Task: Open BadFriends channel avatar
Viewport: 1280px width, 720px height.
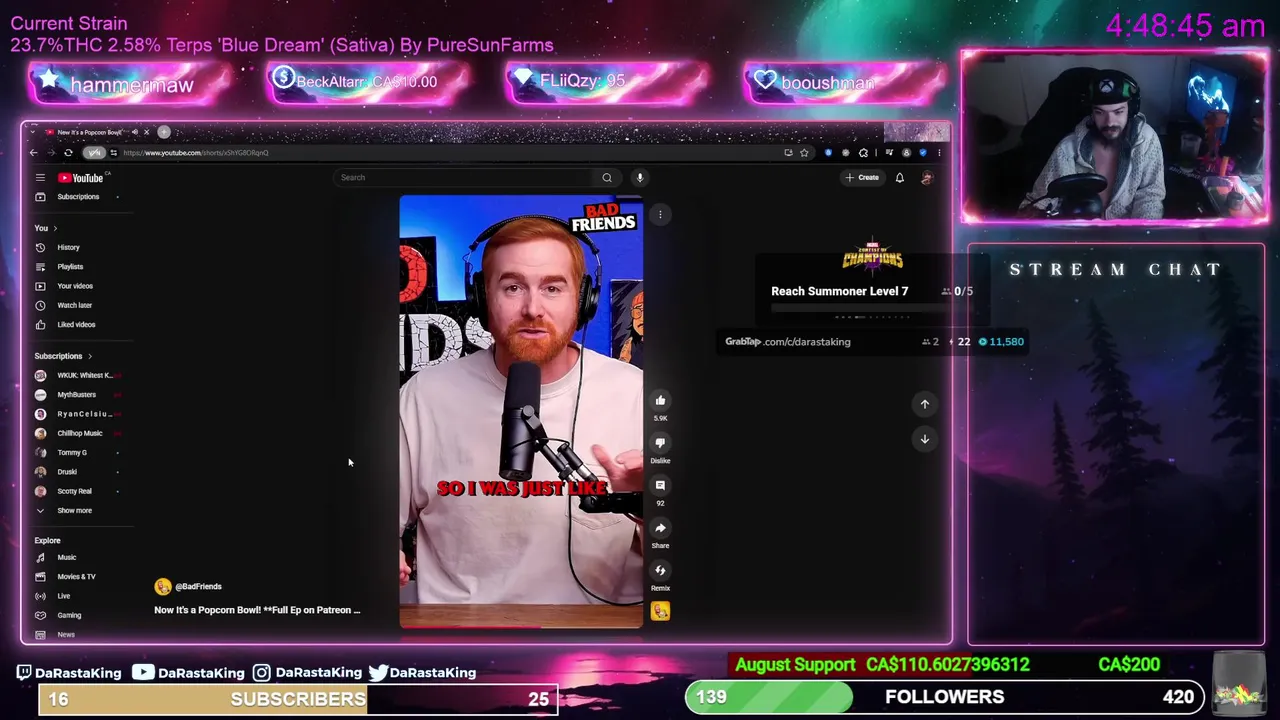Action: tap(163, 587)
